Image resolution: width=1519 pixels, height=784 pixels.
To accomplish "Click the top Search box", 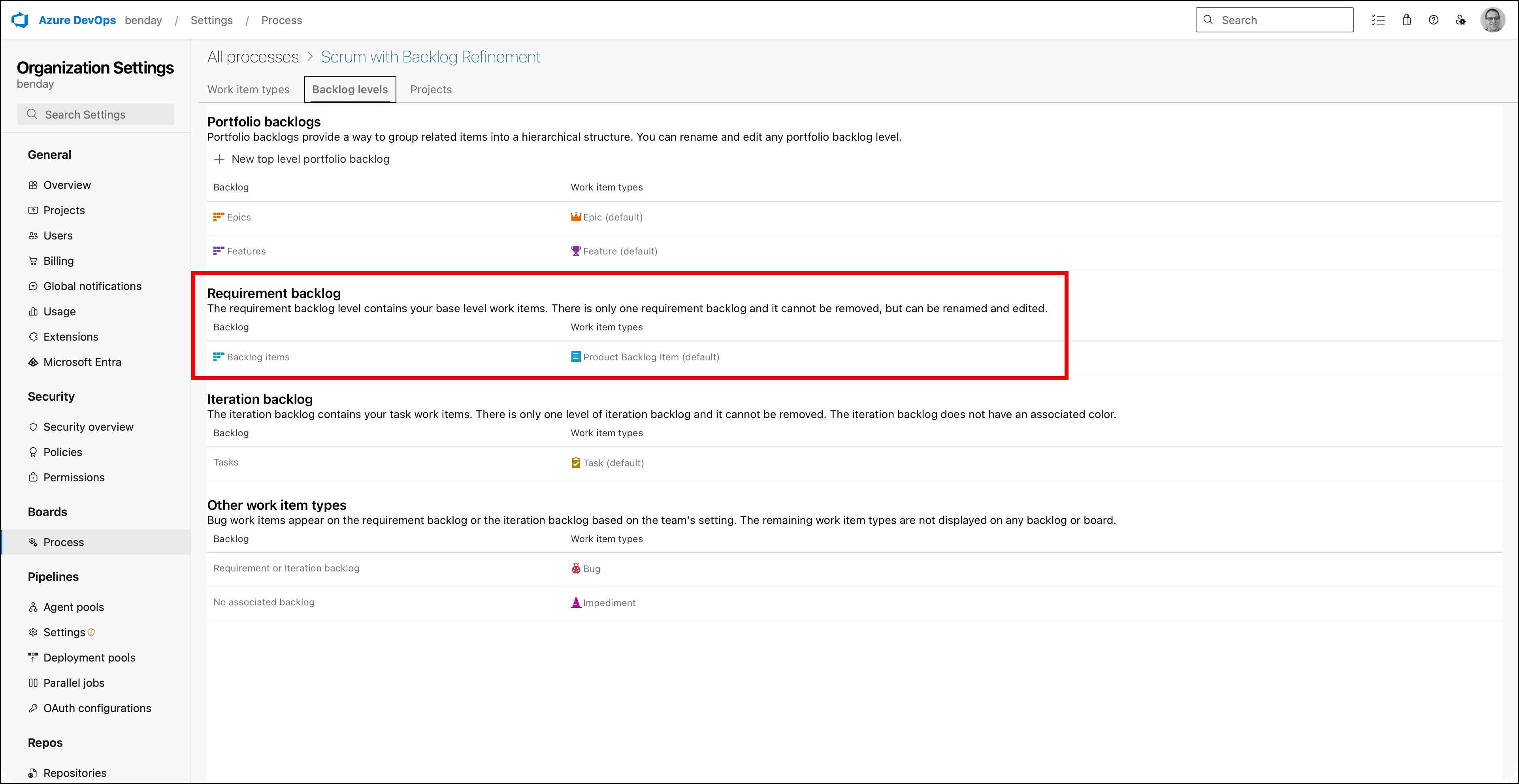I will (1274, 20).
